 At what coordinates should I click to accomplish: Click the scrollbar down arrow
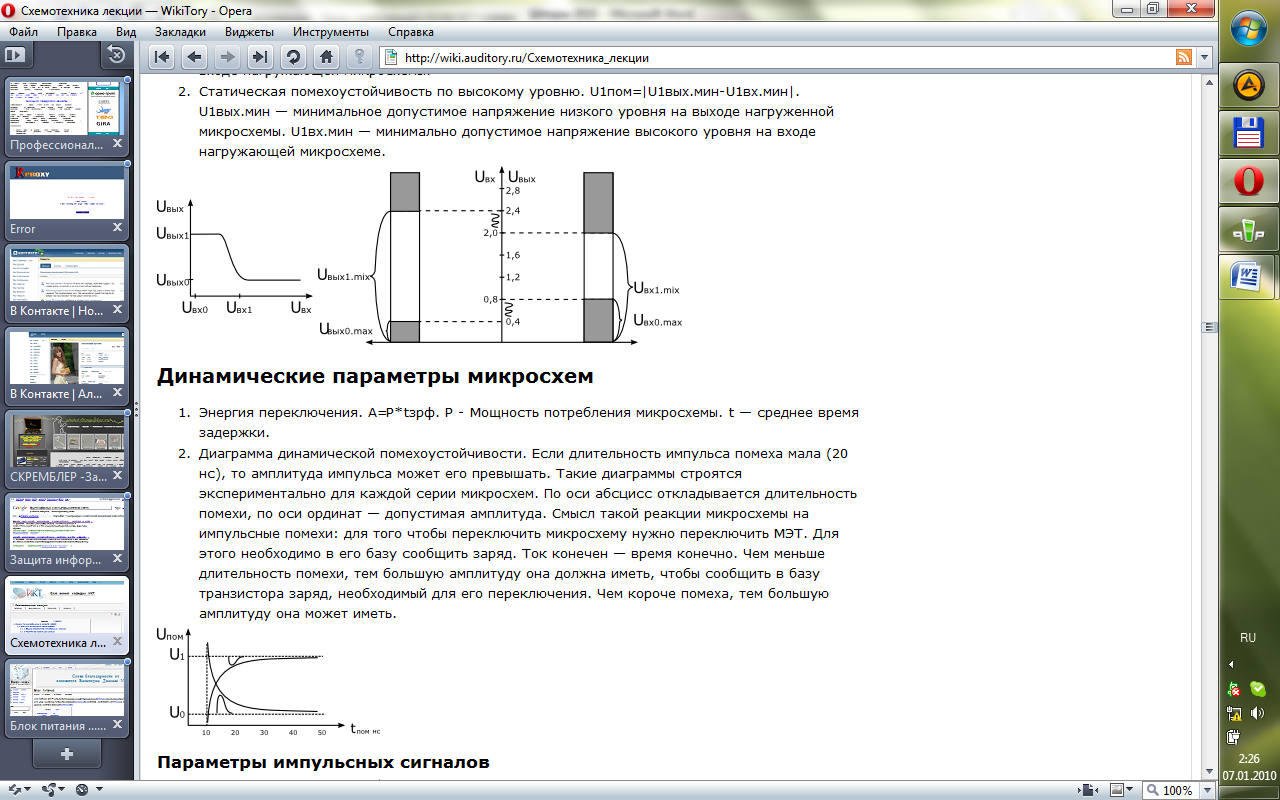[1208, 773]
